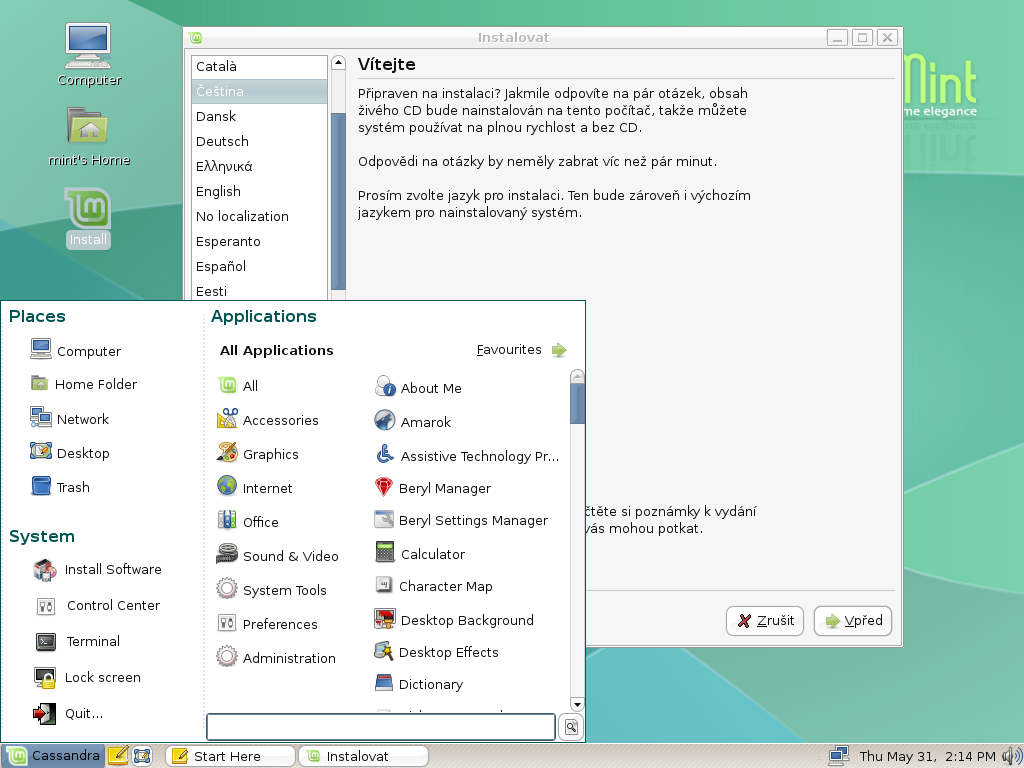Click the Cassandra menu button
The height and width of the screenshot is (768, 1024).
tap(54, 756)
